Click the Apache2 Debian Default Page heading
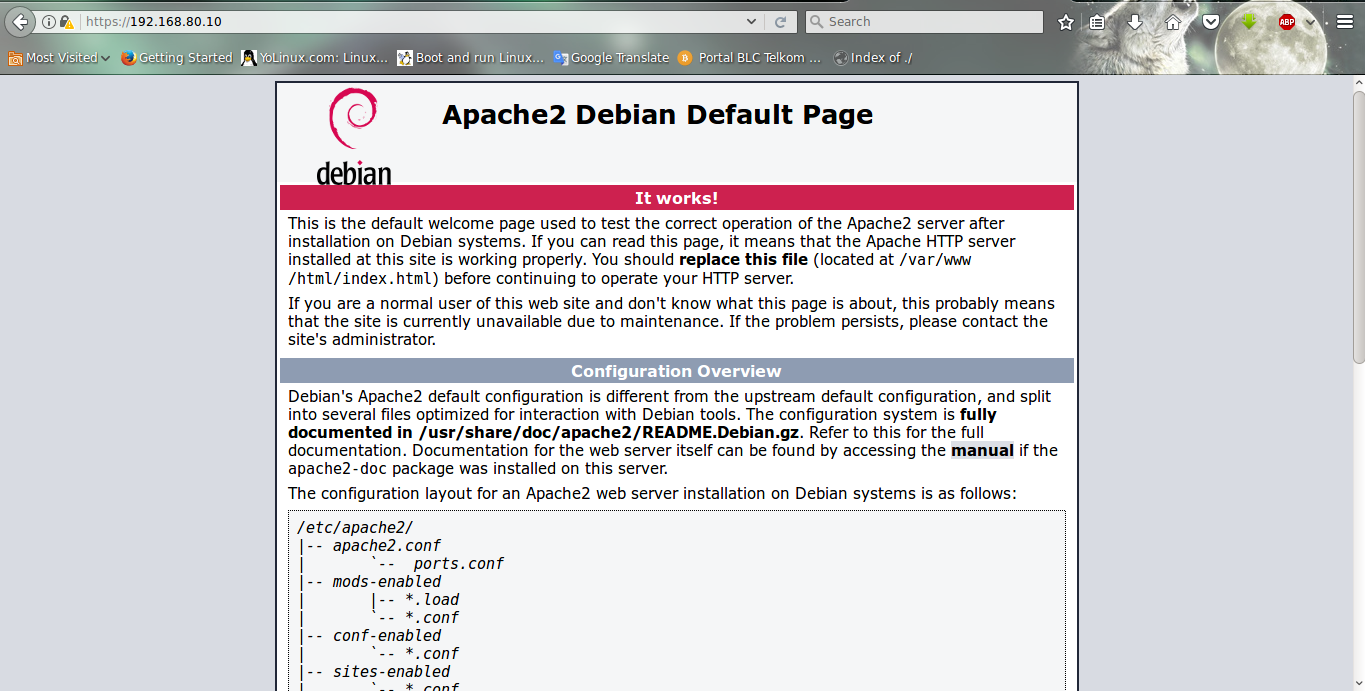The width and height of the screenshot is (1365, 691). click(657, 114)
